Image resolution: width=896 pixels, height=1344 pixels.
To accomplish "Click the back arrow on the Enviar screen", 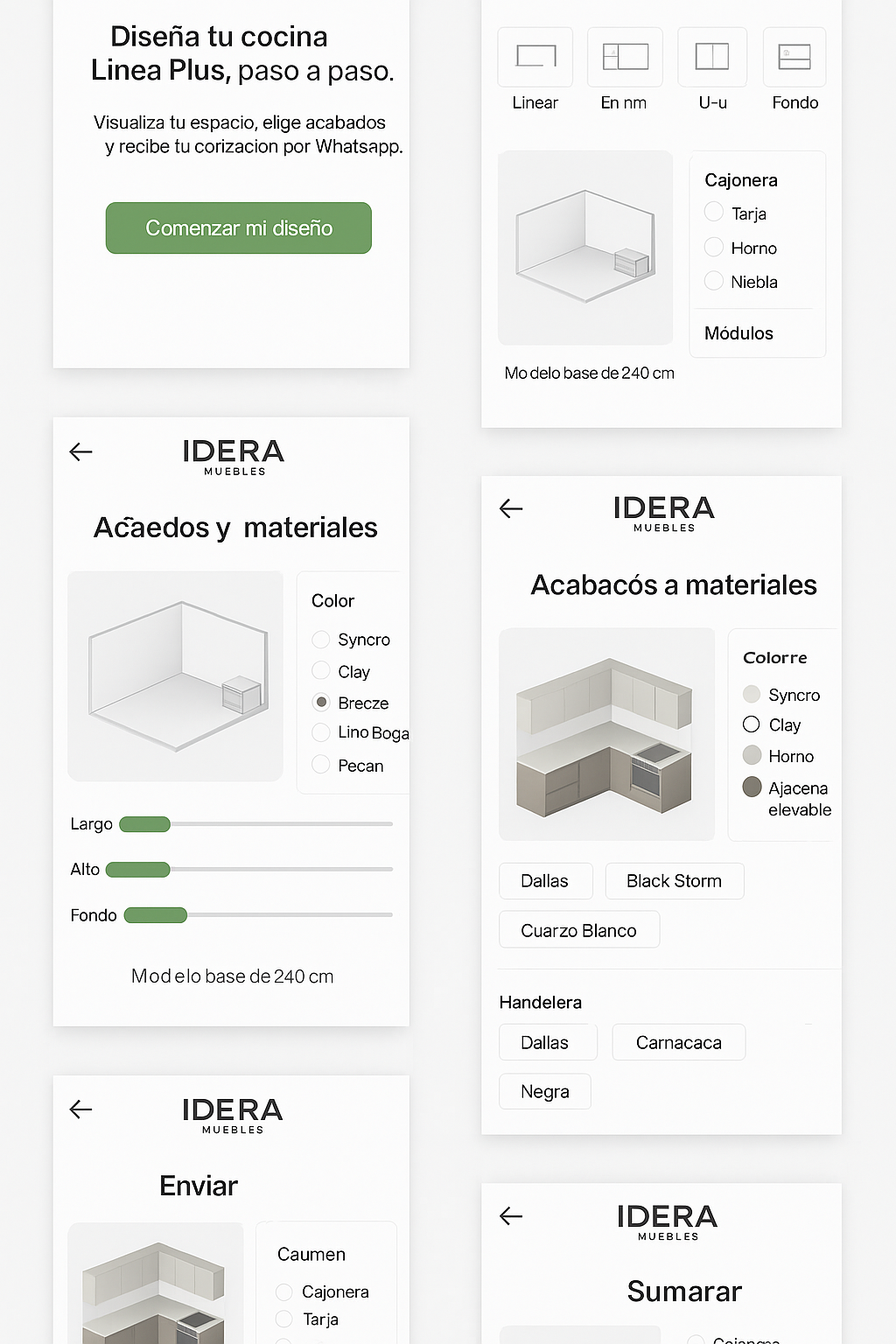I will [80, 1109].
